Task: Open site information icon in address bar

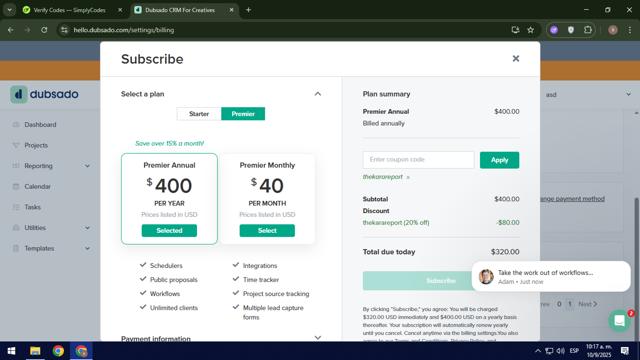Action: coord(64,30)
